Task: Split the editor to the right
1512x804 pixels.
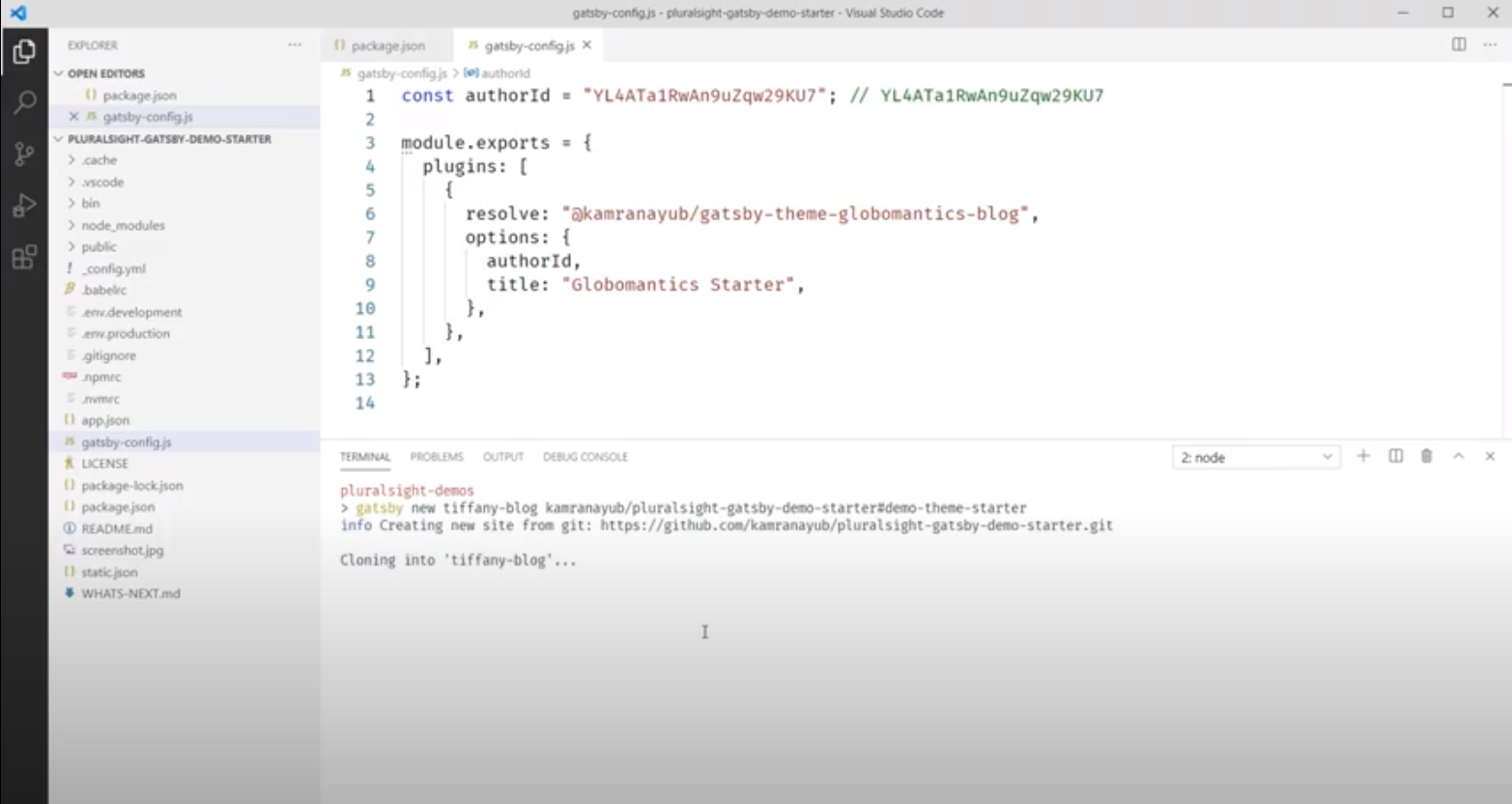Action: [x=1459, y=44]
